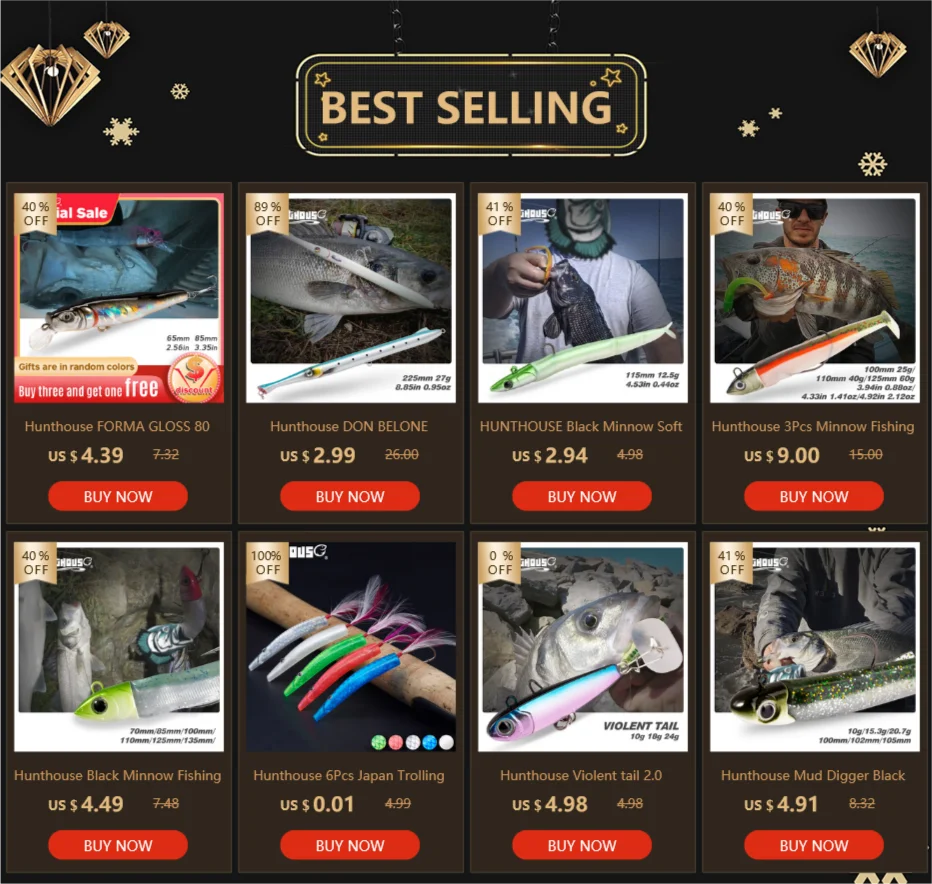This screenshot has height=884, width=932.
Task: Click BUY NOW for Hunthouse 6Pcs Japan Trolling
Action: coord(350,845)
